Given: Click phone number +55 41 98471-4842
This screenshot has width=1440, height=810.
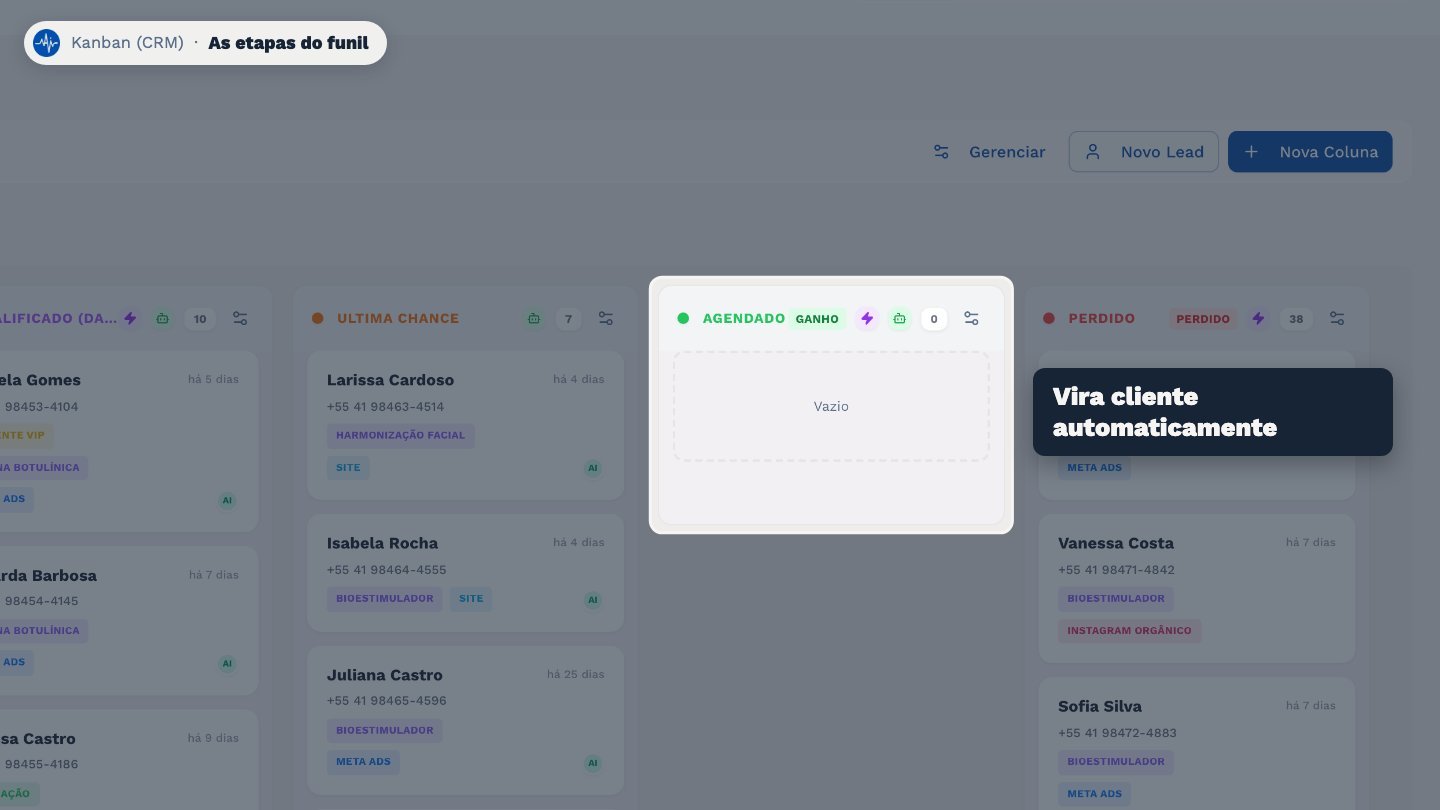Looking at the screenshot, I should pos(1116,570).
